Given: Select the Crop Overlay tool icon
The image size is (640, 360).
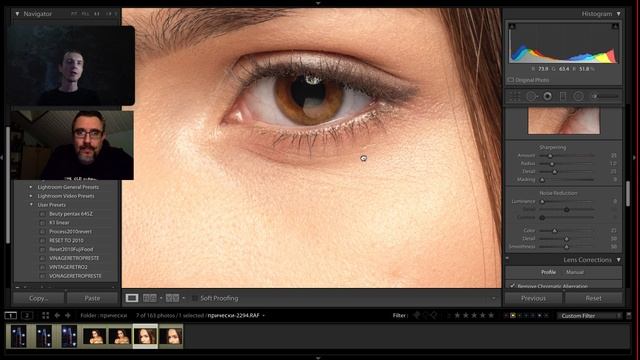Looking at the screenshot, I should click(514, 96).
